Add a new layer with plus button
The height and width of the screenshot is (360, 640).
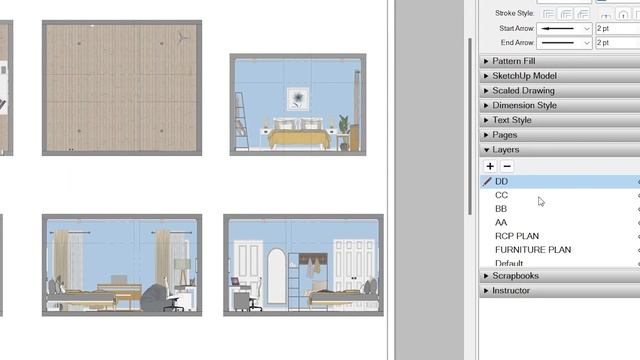click(490, 167)
